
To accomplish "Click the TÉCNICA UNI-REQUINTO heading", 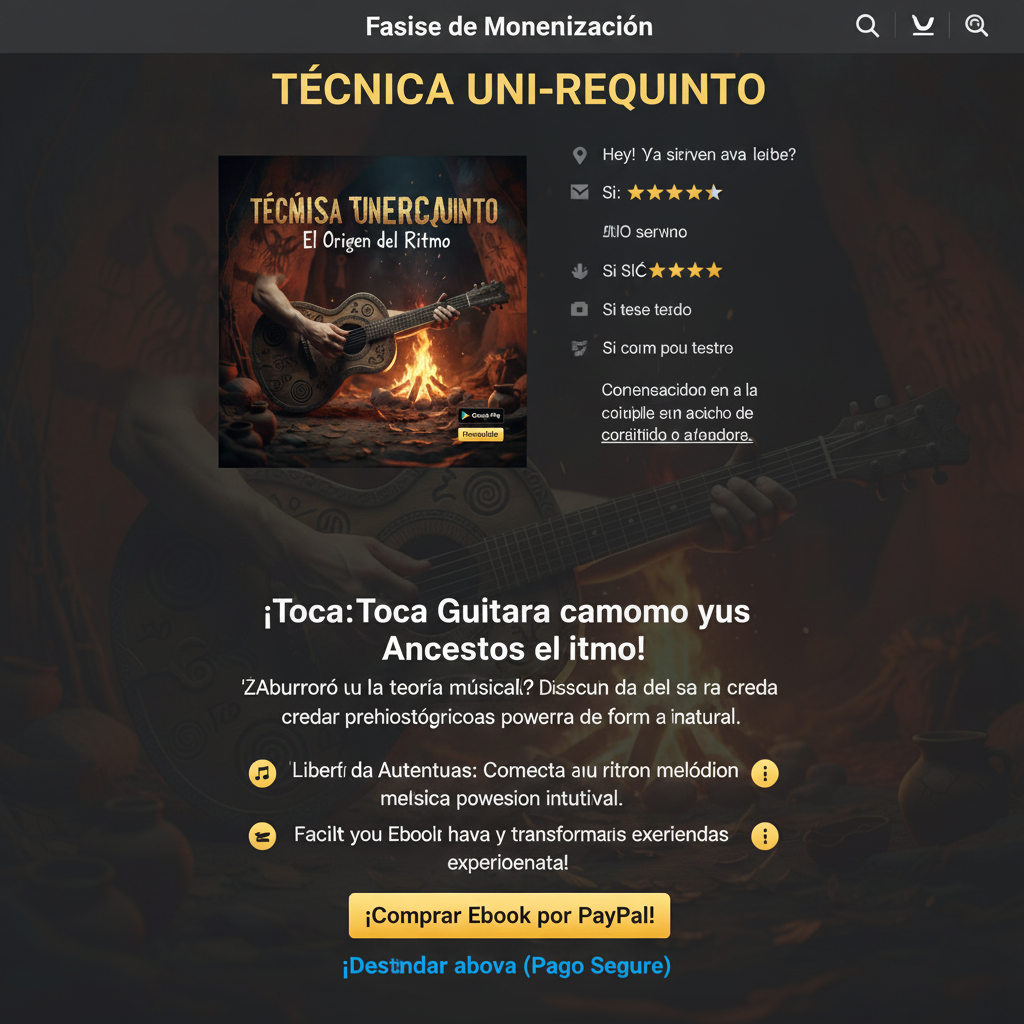I will [x=519, y=89].
